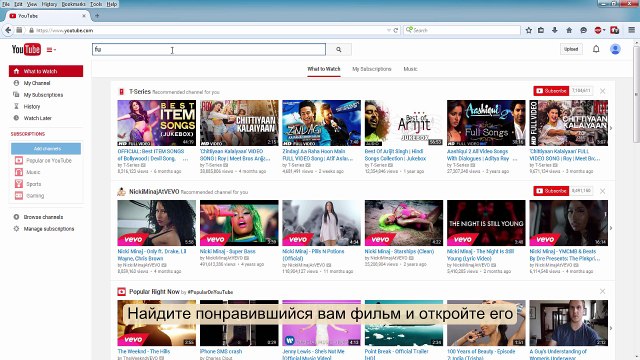The width and height of the screenshot is (640, 360).
Task: Open Nicki Minaj Starships (Clean) link
Action: [x=399, y=251]
